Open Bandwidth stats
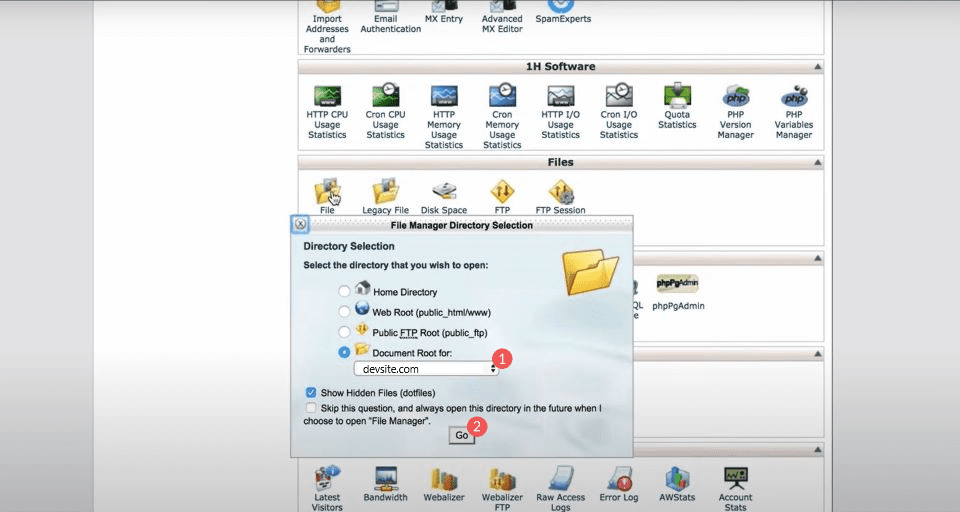 (385, 484)
